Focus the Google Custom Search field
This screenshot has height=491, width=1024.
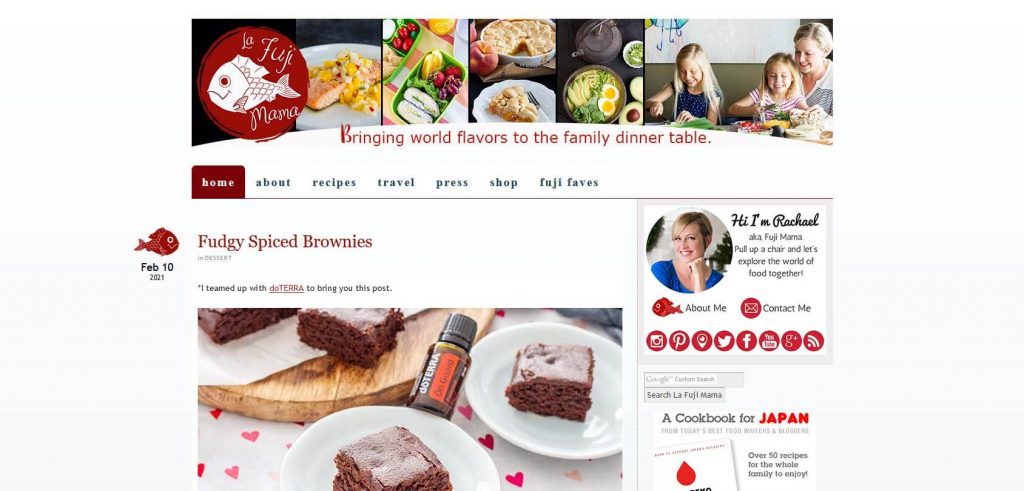coord(694,379)
